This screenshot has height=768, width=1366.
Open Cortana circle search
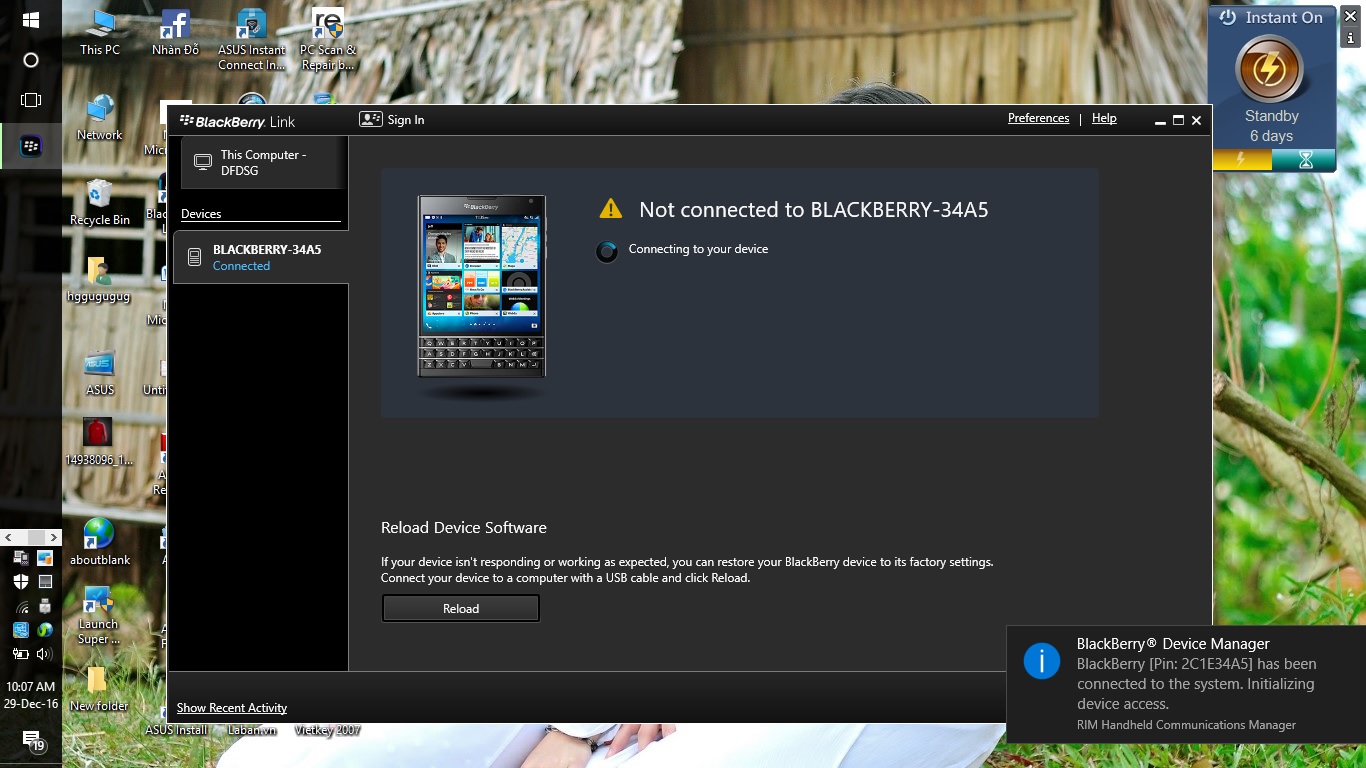(30, 60)
